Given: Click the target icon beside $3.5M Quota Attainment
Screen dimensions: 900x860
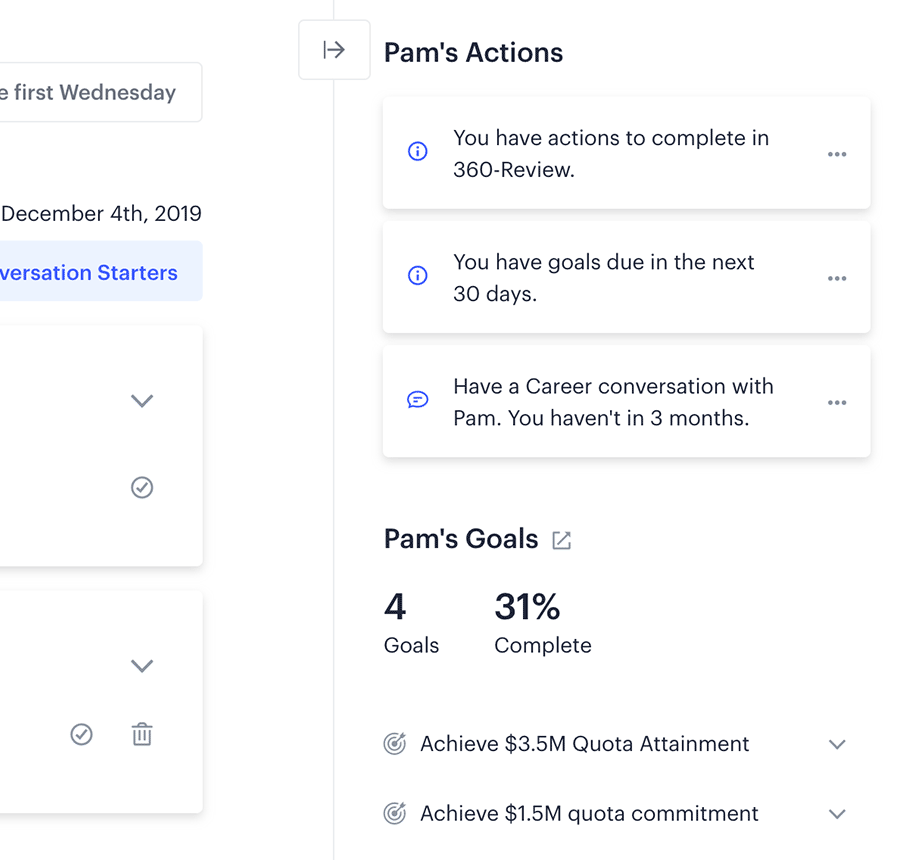Looking at the screenshot, I should [x=395, y=743].
